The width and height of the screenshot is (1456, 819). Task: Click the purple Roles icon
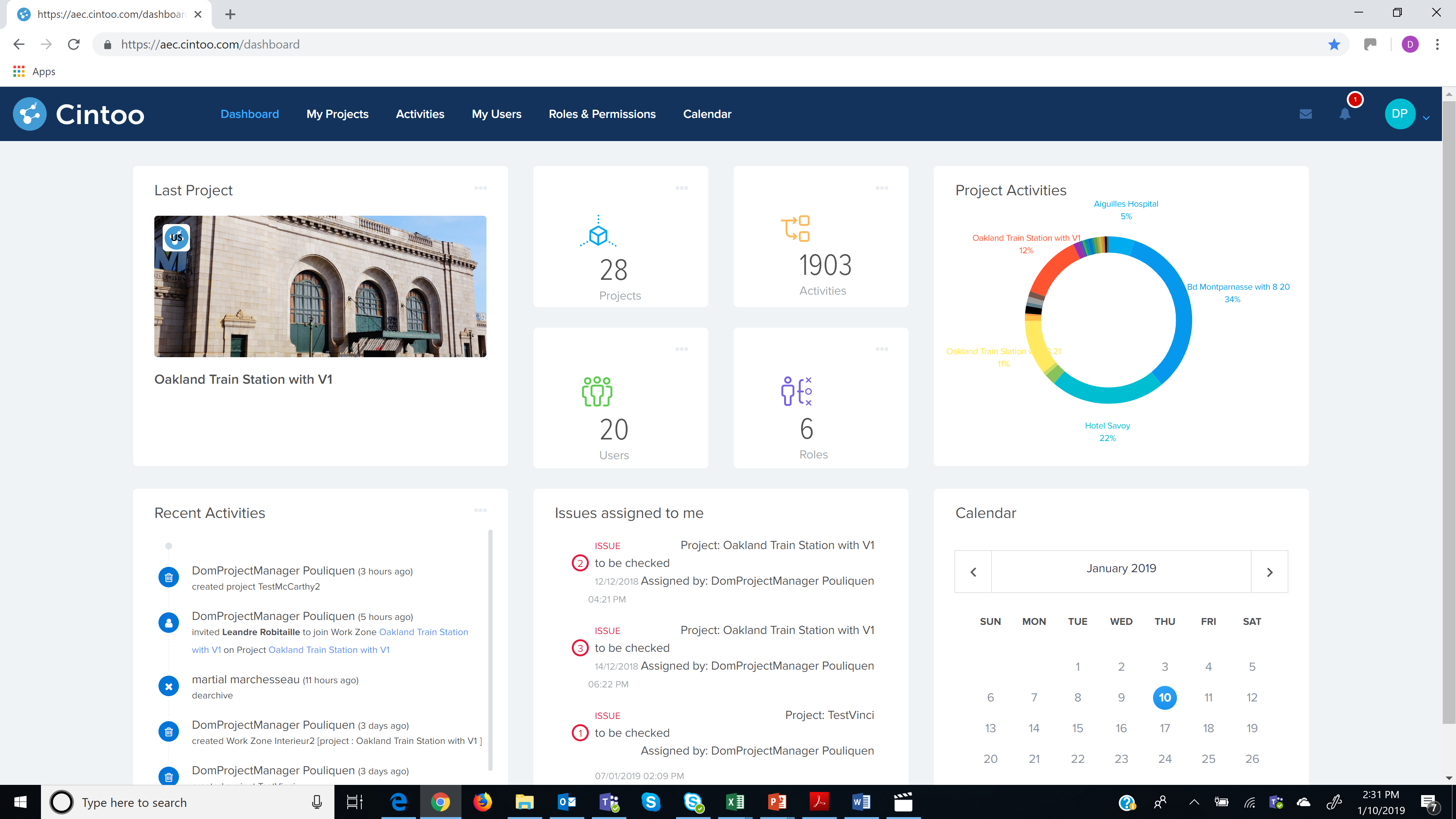click(x=796, y=391)
